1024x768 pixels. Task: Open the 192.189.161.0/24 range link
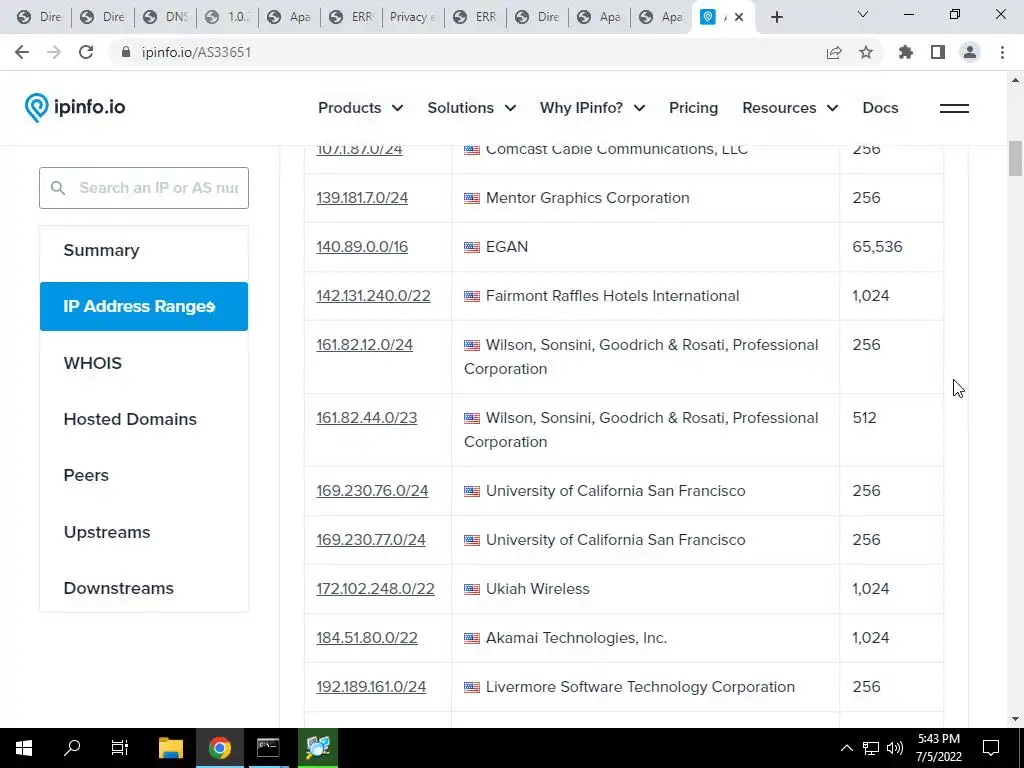point(371,687)
